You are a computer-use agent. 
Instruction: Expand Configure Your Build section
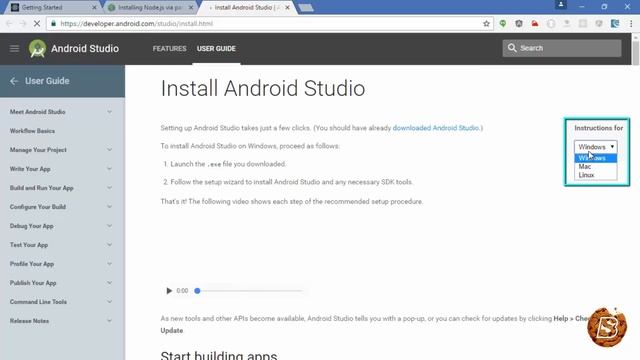[109, 207]
